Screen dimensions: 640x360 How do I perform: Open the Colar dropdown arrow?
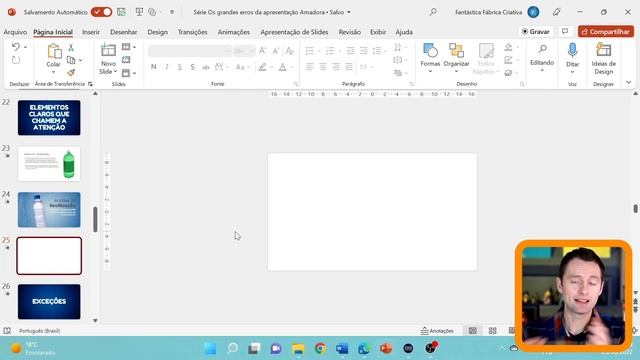[x=53, y=73]
